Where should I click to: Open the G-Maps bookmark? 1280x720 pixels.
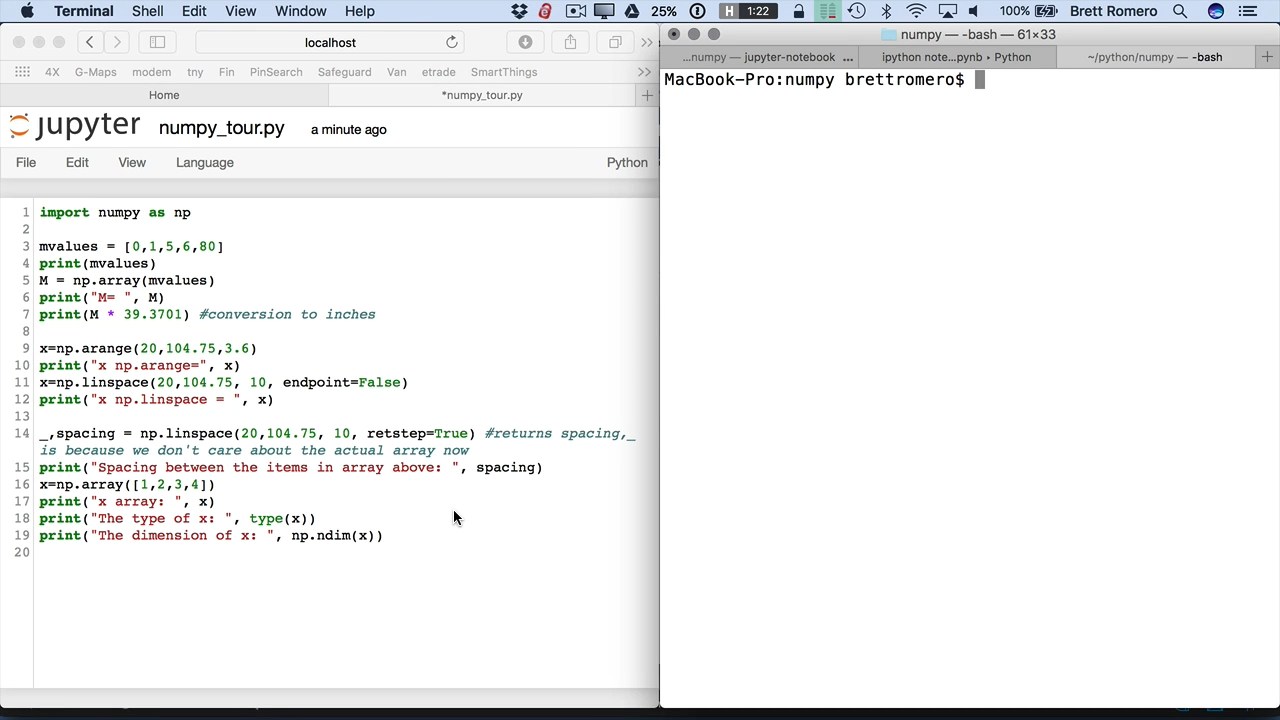tap(95, 72)
